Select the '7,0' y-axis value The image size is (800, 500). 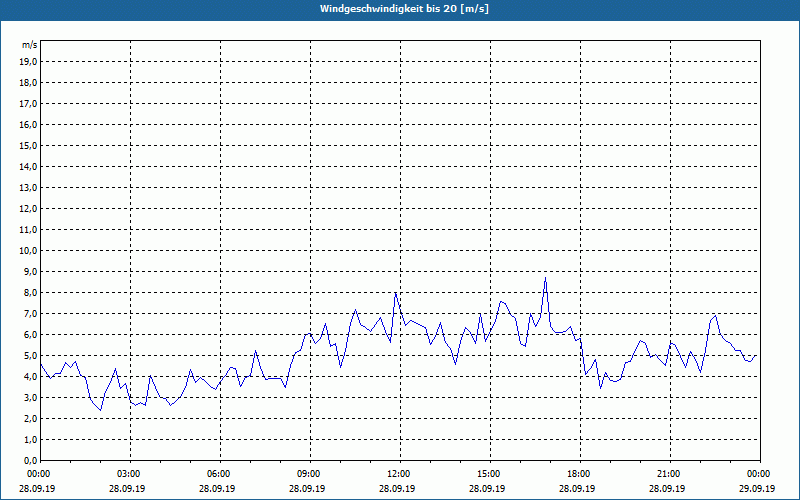pos(30,314)
